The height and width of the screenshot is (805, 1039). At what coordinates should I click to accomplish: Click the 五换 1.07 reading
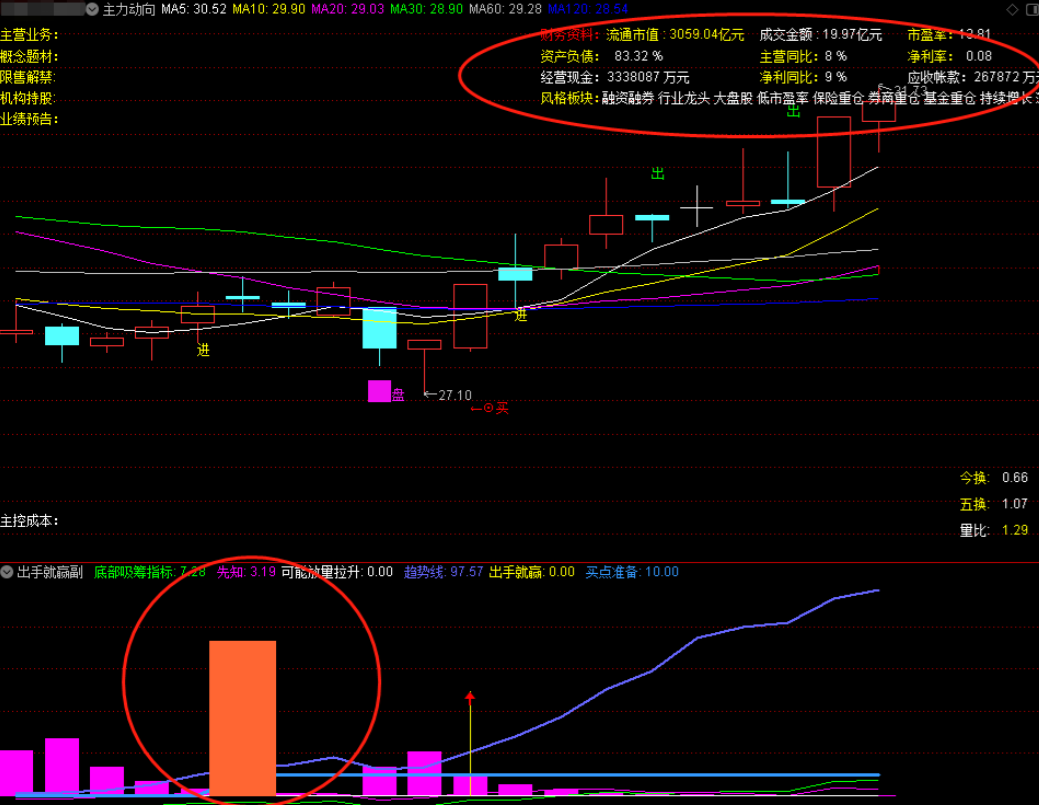tap(993, 504)
